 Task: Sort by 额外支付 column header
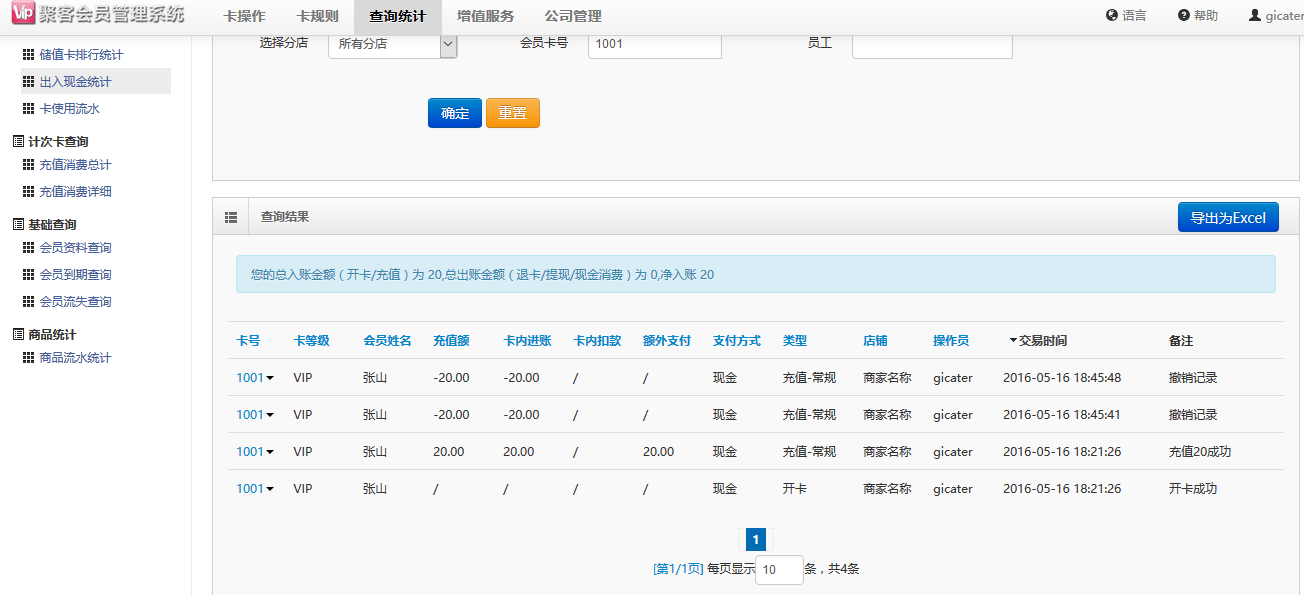pyautogui.click(x=667, y=341)
